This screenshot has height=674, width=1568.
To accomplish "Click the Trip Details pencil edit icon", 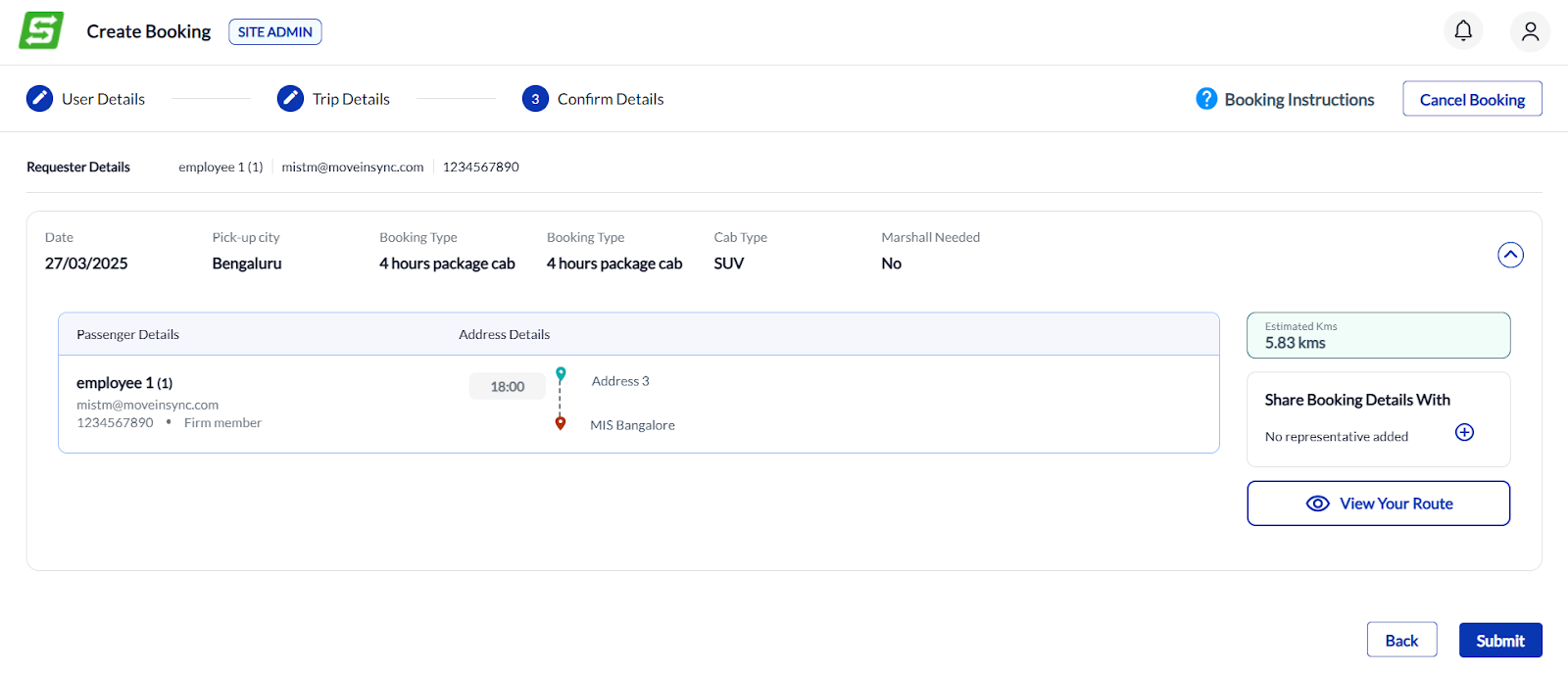I will 290,99.
